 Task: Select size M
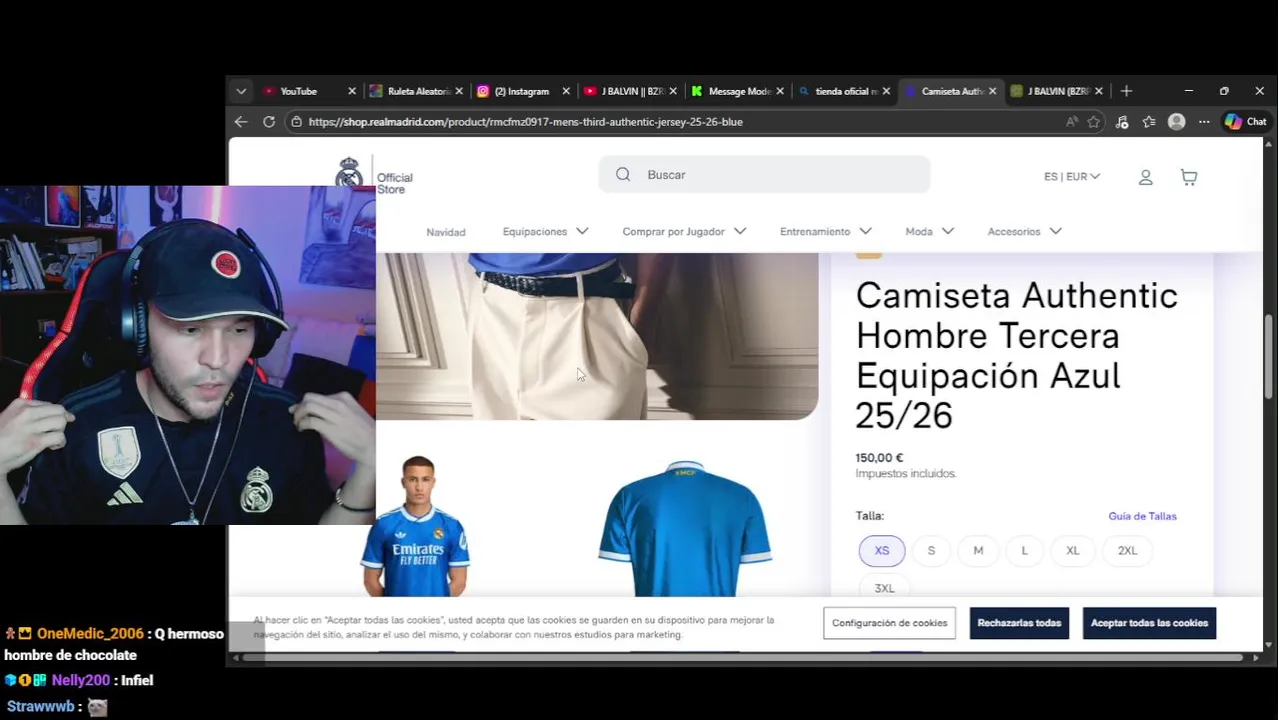tap(978, 551)
